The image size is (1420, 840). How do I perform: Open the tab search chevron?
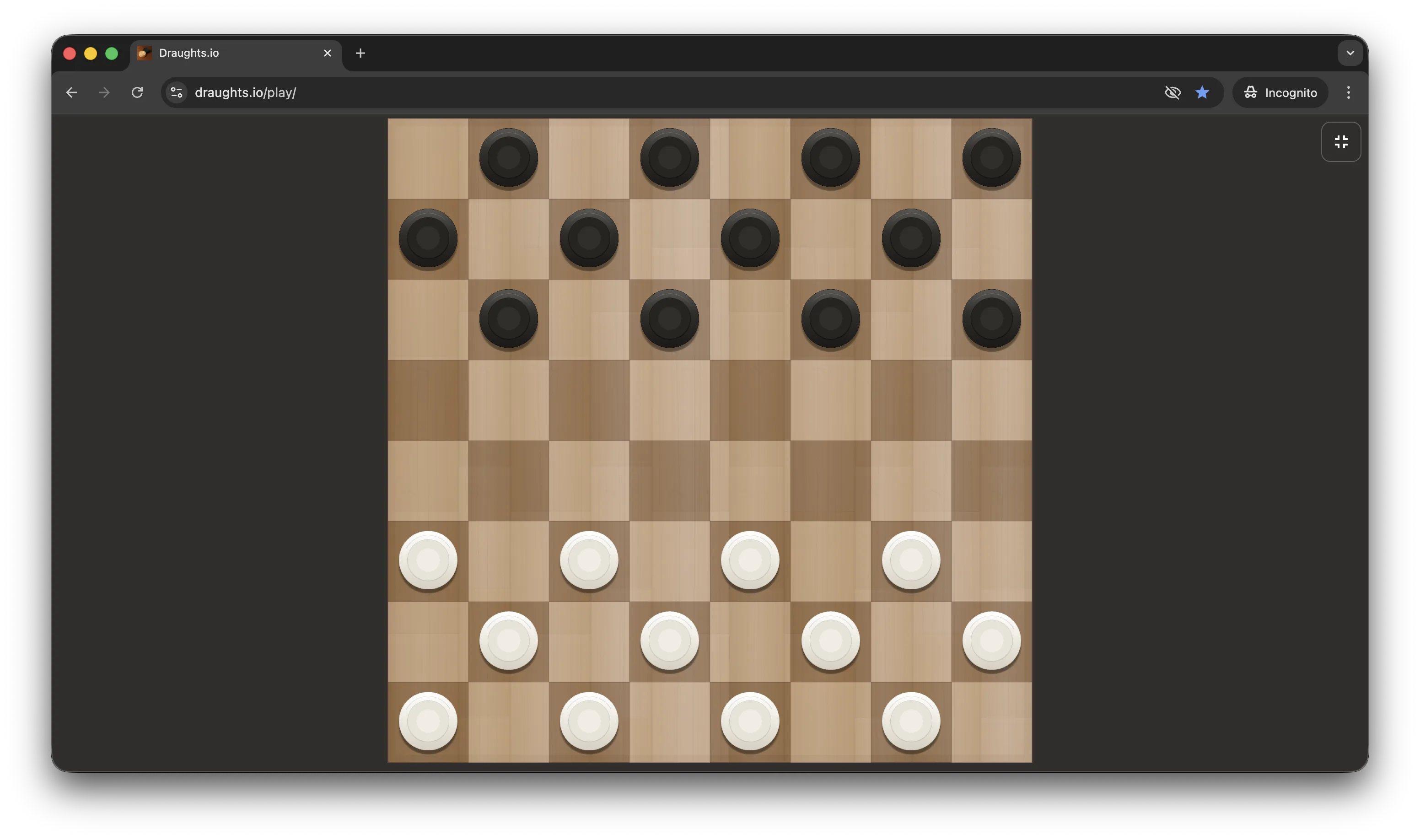[x=1350, y=53]
